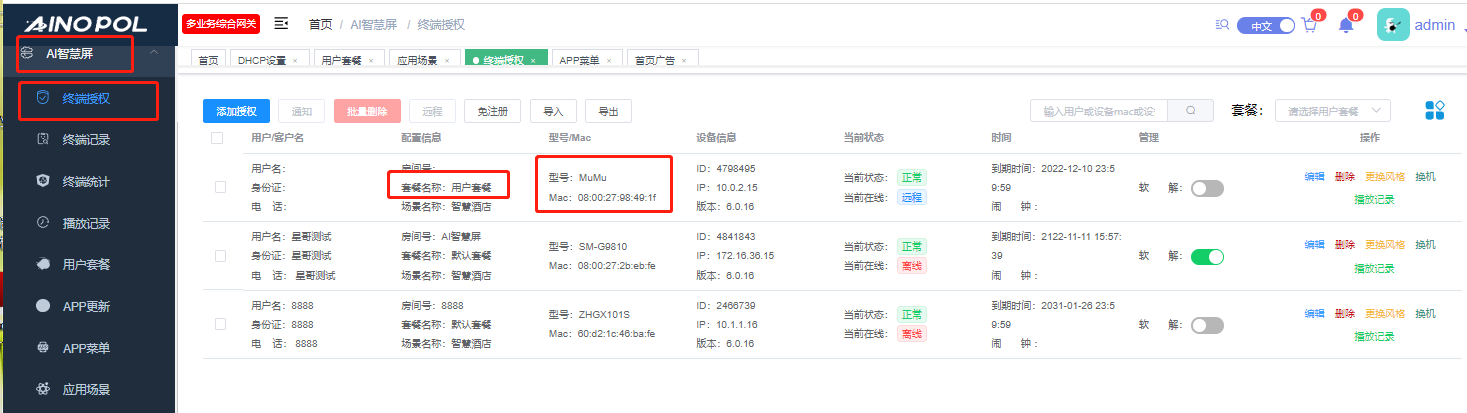
Task: Open the notification bell icon
Action: click(x=1345, y=26)
